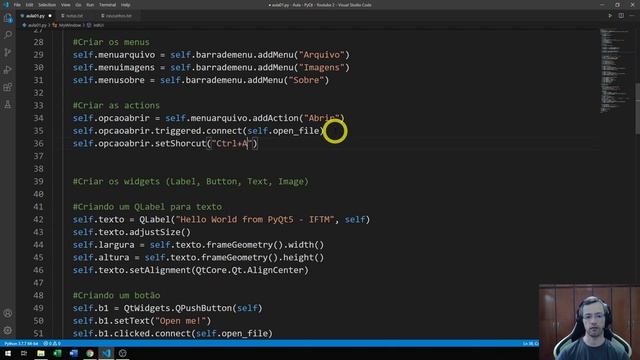Switch to the aula01.py editor tab

coord(35,16)
